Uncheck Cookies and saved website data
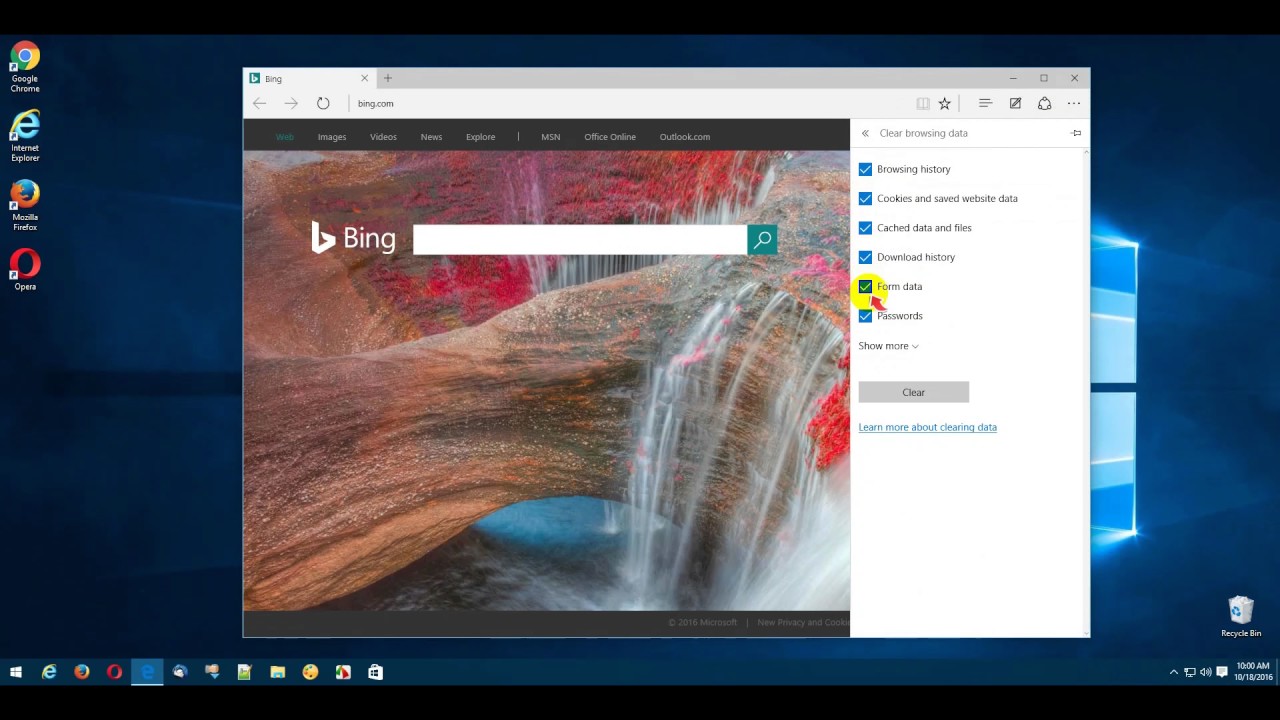This screenshot has width=1280, height=720. (865, 198)
